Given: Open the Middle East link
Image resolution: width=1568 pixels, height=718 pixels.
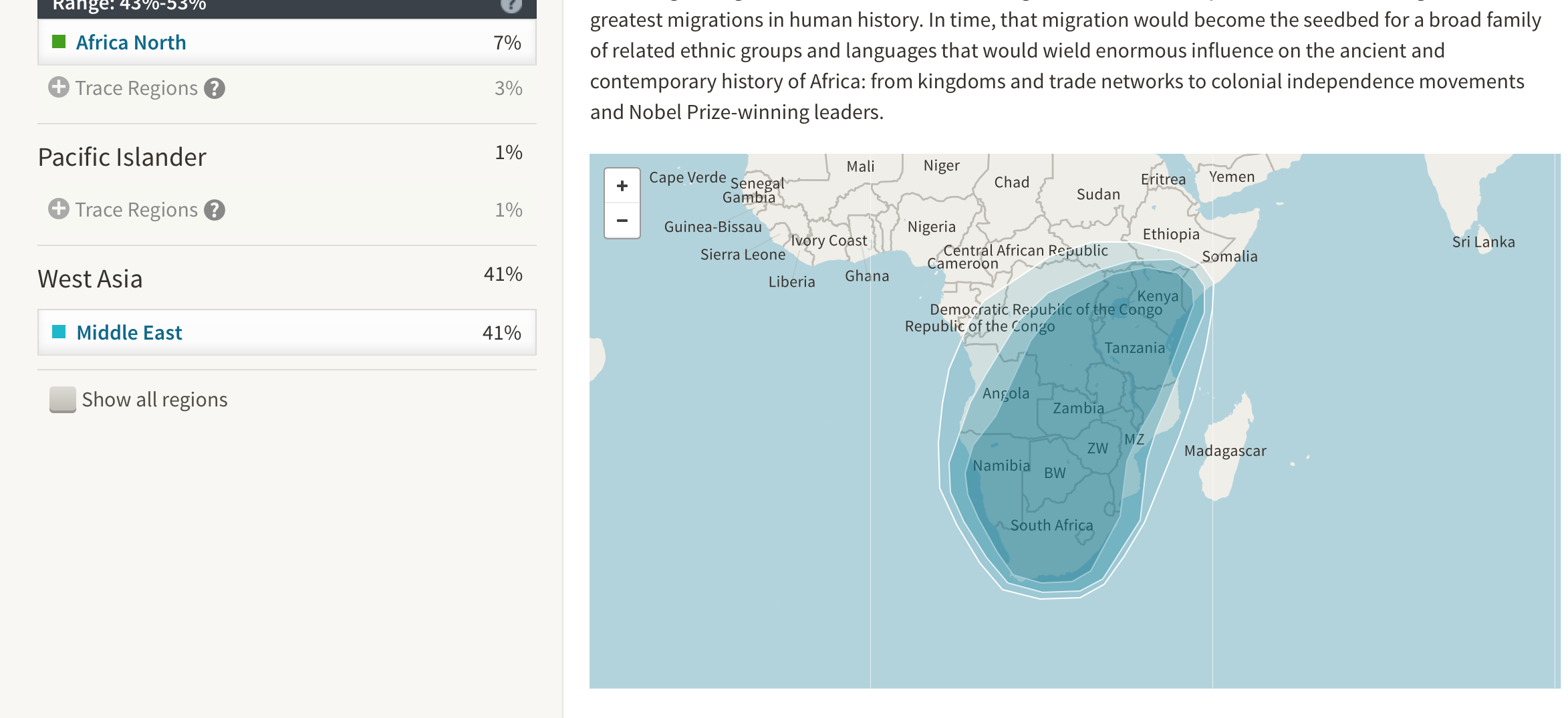Looking at the screenshot, I should click(x=129, y=332).
